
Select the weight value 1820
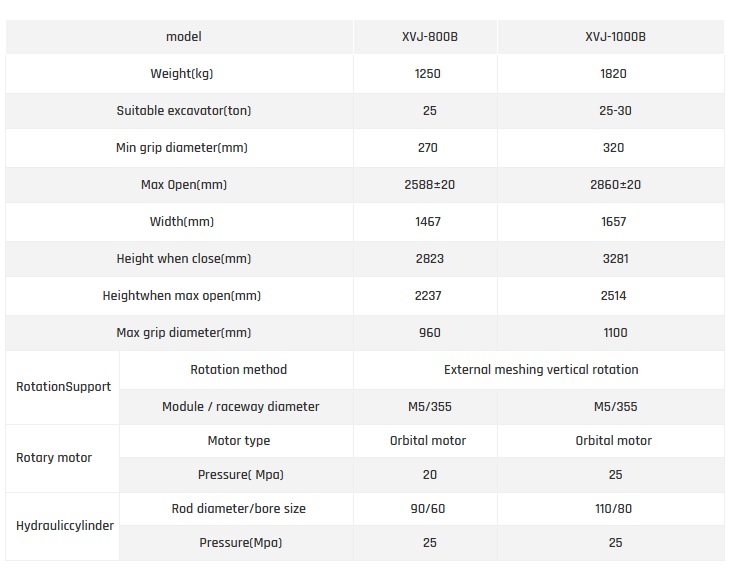coord(614,74)
